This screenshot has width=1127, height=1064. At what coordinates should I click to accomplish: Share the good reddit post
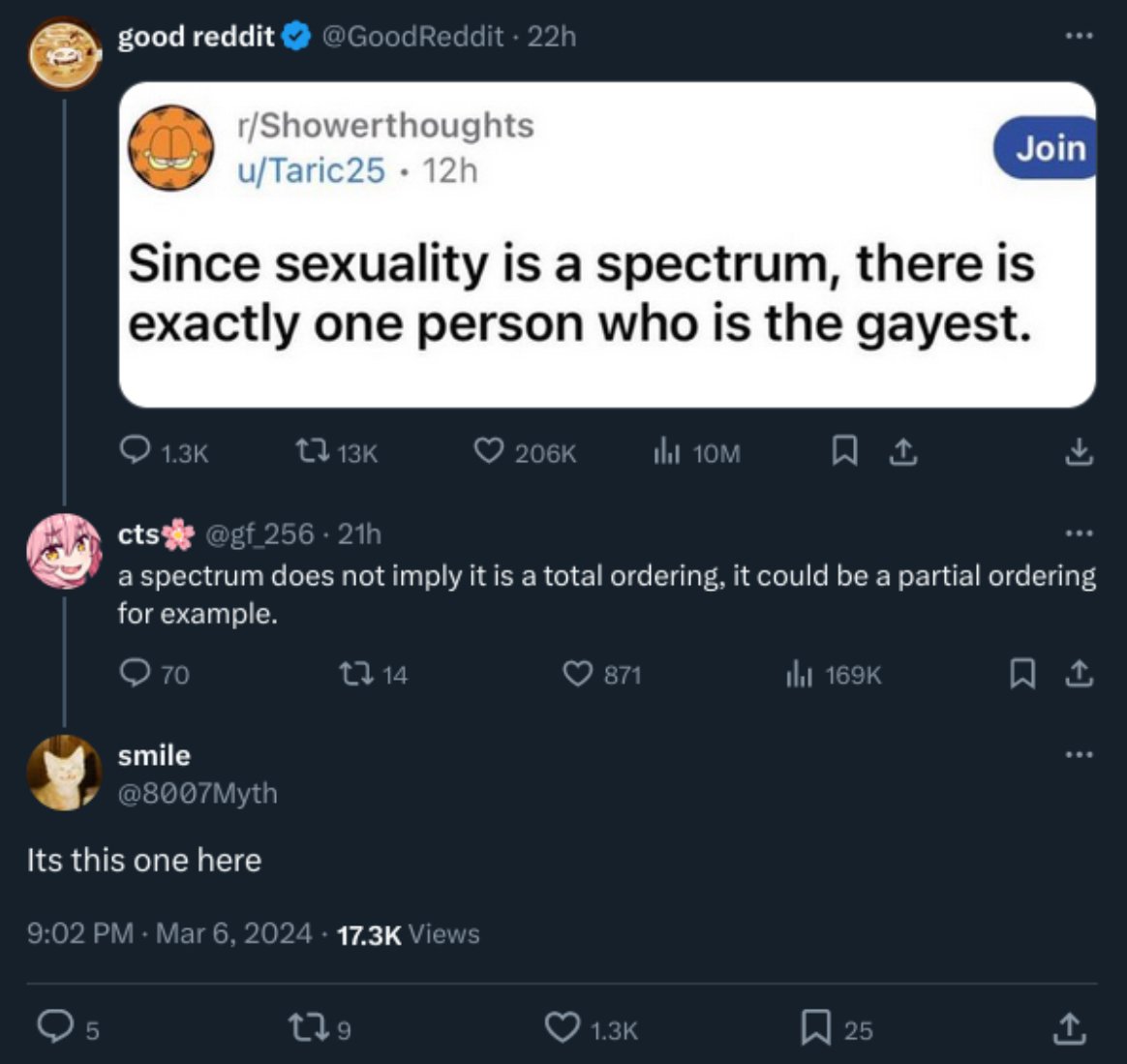click(903, 451)
